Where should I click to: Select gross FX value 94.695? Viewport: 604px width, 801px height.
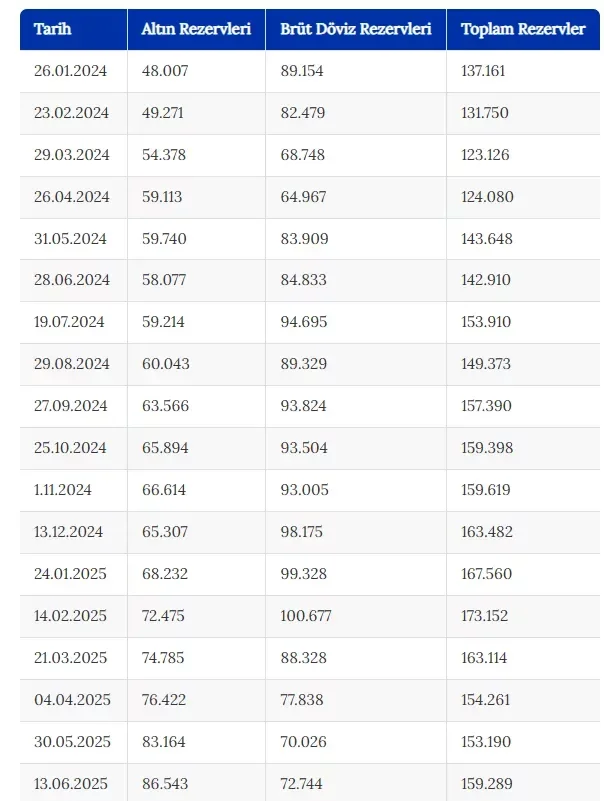coord(303,322)
